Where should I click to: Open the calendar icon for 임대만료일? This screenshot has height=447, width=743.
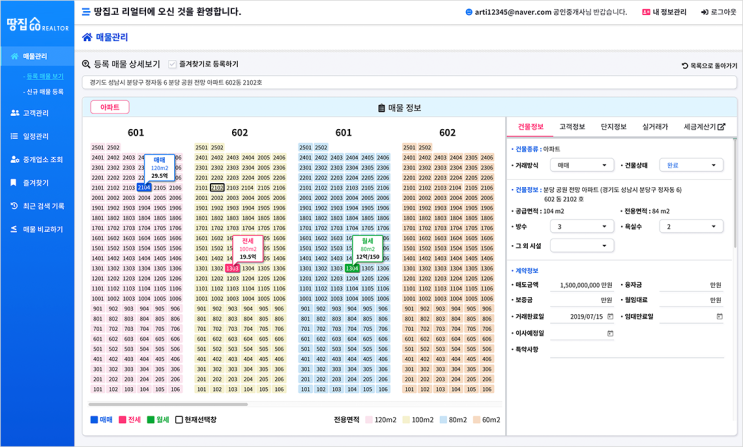click(720, 316)
